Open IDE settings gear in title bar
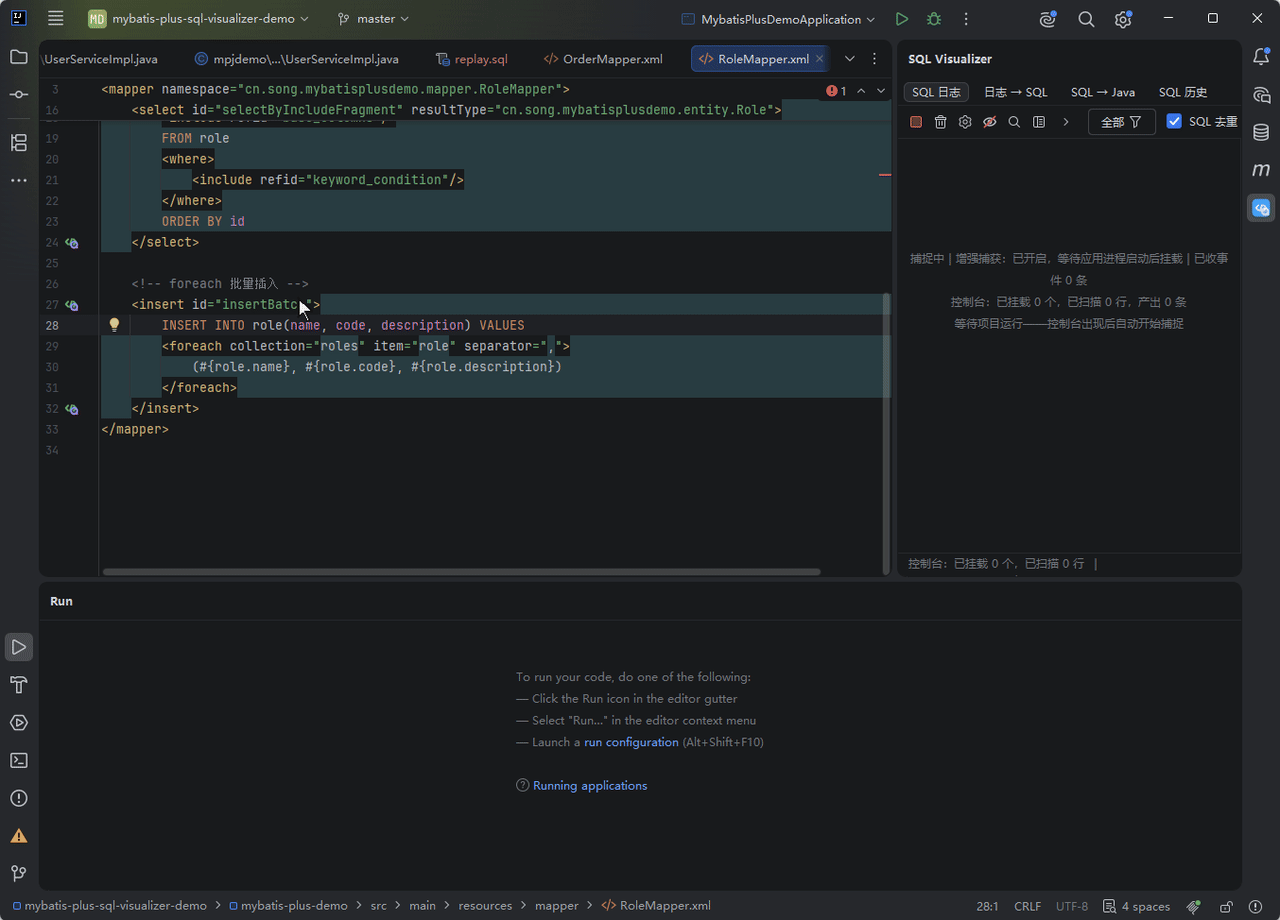Image resolution: width=1280 pixels, height=920 pixels. click(1123, 19)
